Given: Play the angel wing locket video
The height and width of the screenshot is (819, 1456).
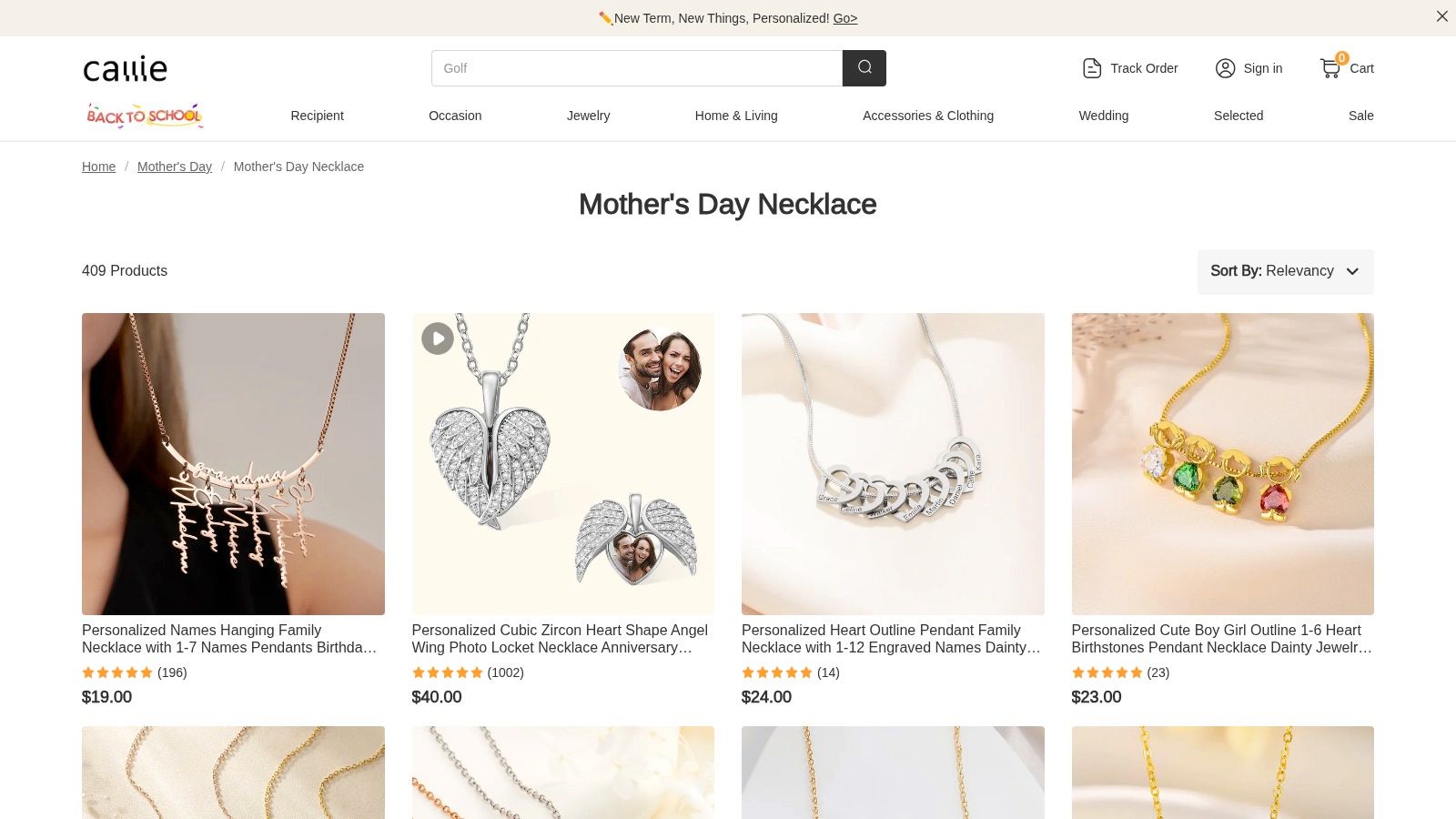Looking at the screenshot, I should pyautogui.click(x=438, y=339).
